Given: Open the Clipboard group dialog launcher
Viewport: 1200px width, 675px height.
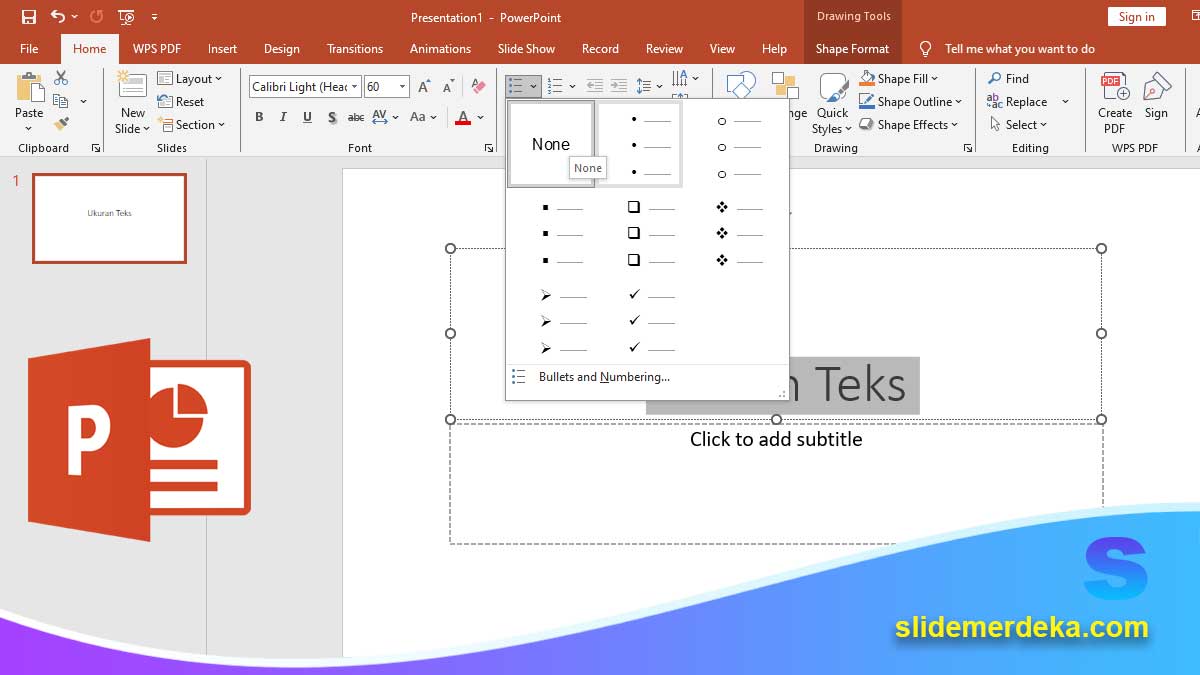Looking at the screenshot, I should click(x=96, y=148).
